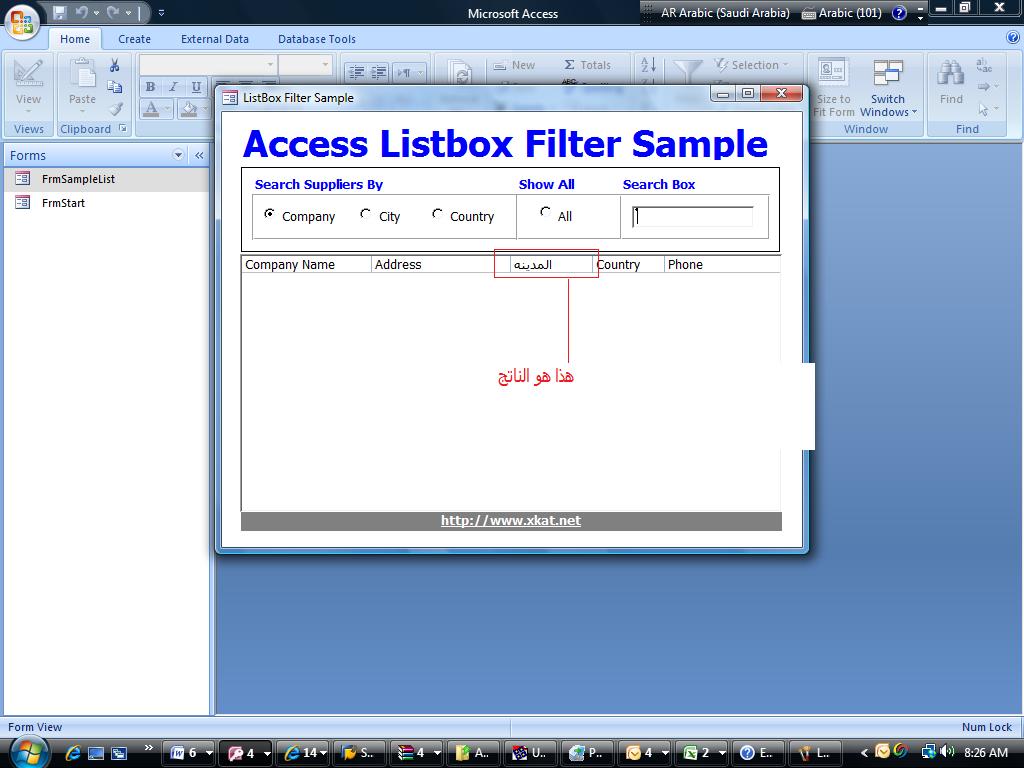The image size is (1024, 768).
Task: Click the Switch between windows Quick Launch icon
Action: (x=119, y=753)
